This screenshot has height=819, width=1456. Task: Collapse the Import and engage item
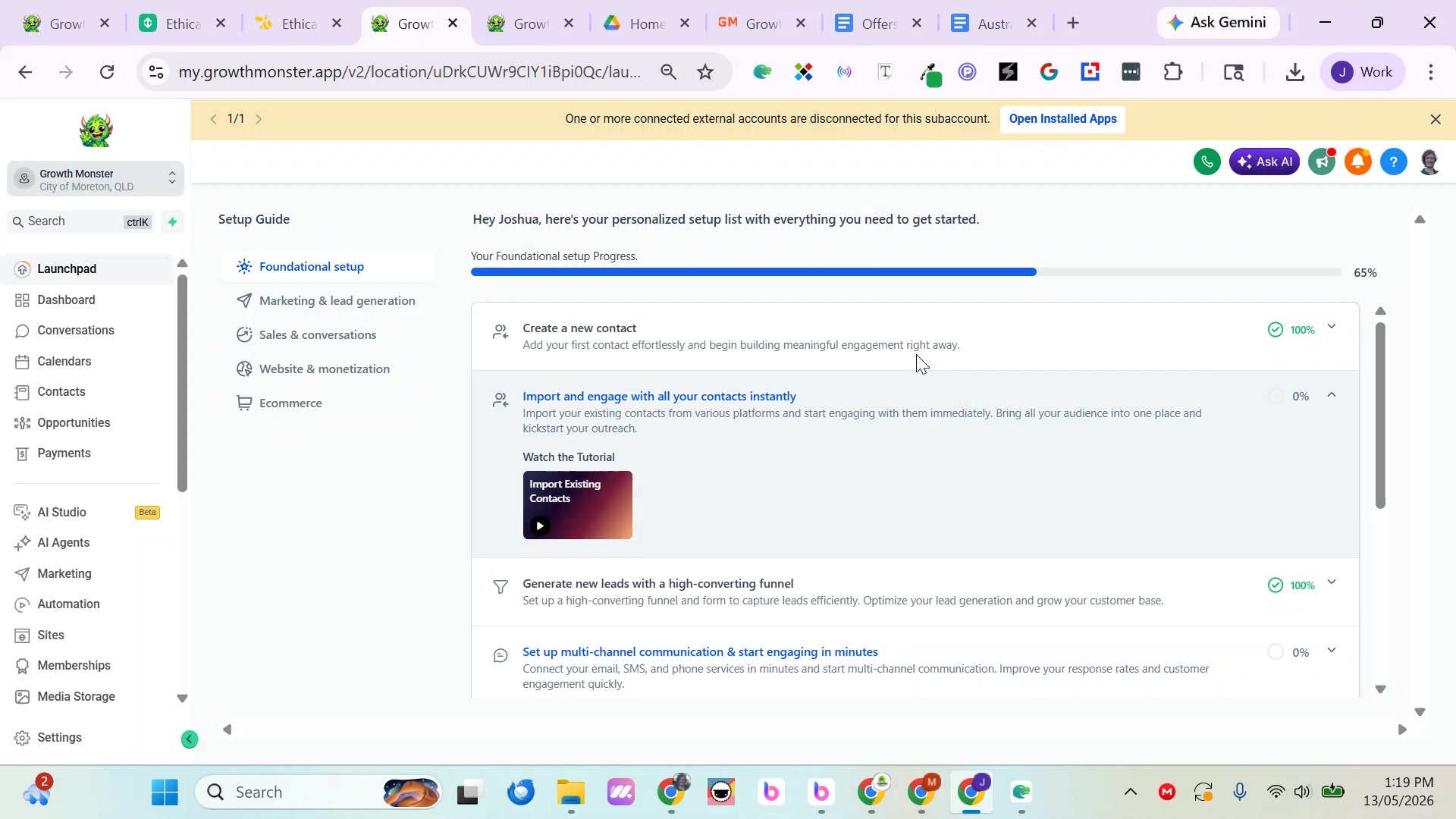pos(1332,395)
